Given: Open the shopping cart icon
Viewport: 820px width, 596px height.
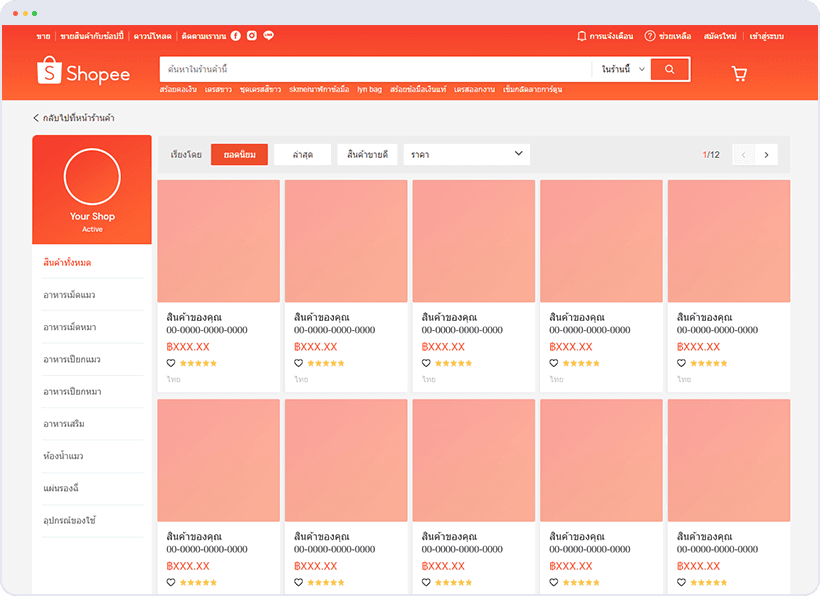Looking at the screenshot, I should tap(738, 73).
